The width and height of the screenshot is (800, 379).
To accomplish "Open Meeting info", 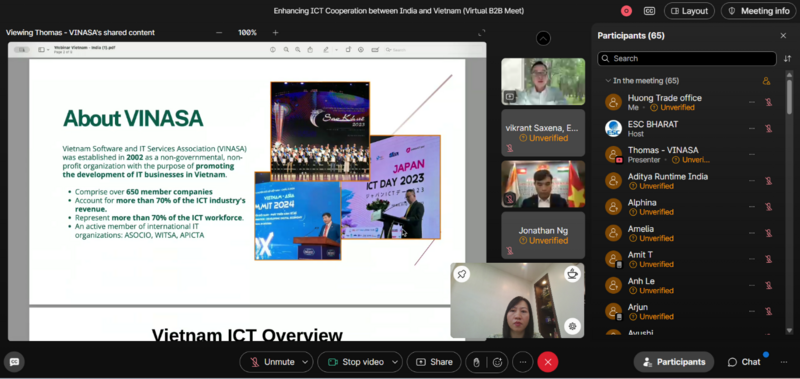I will [x=759, y=11].
